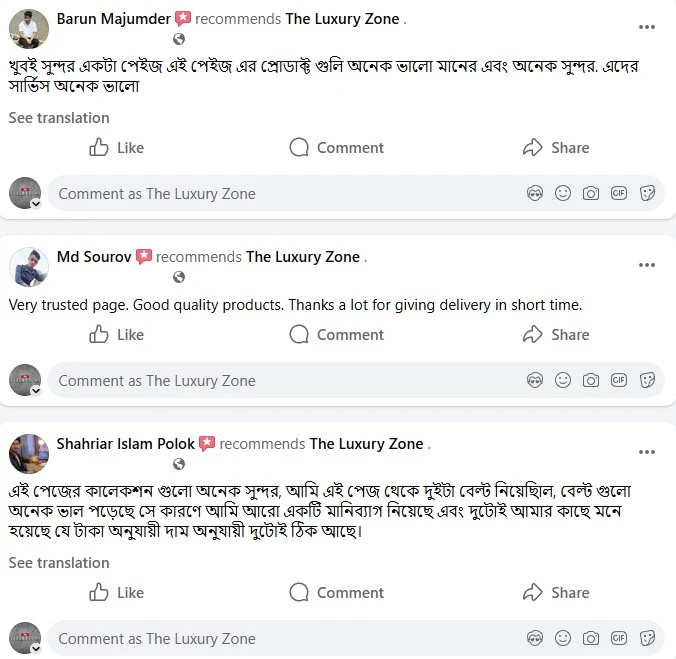Image resolution: width=676 pixels, height=659 pixels.
Task: Like Barun Majumder's recommendation post
Action: (116, 148)
